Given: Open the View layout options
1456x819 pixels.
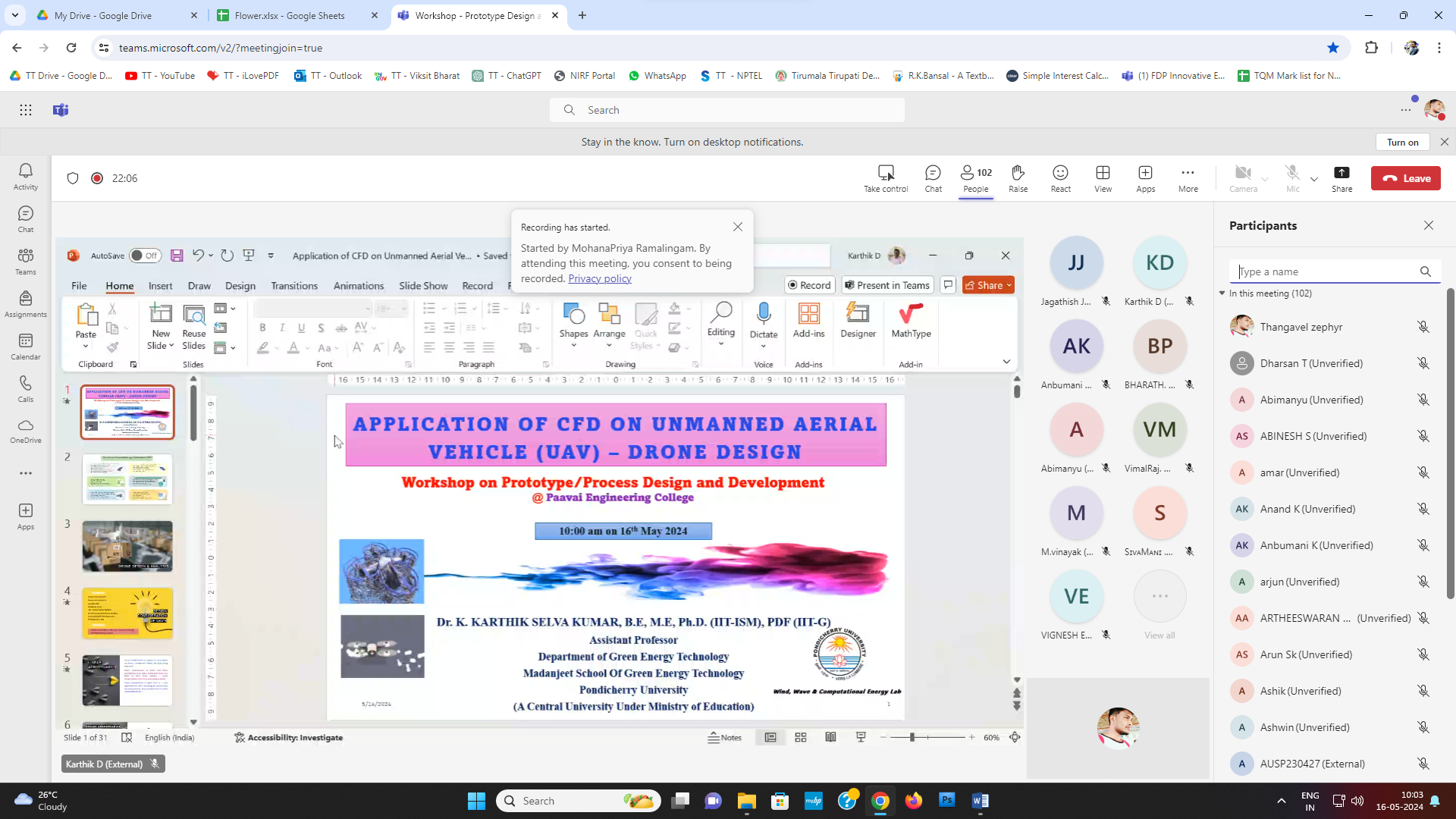Looking at the screenshot, I should click(x=1103, y=178).
